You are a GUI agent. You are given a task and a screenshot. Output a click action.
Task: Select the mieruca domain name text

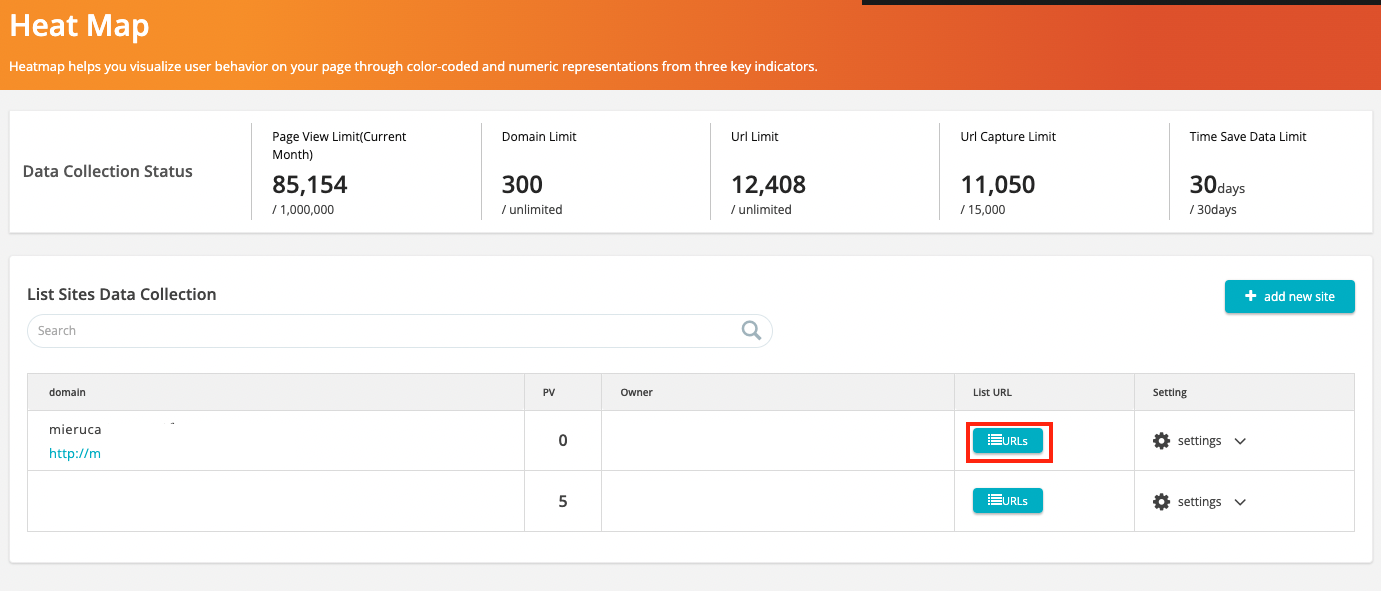tap(75, 429)
